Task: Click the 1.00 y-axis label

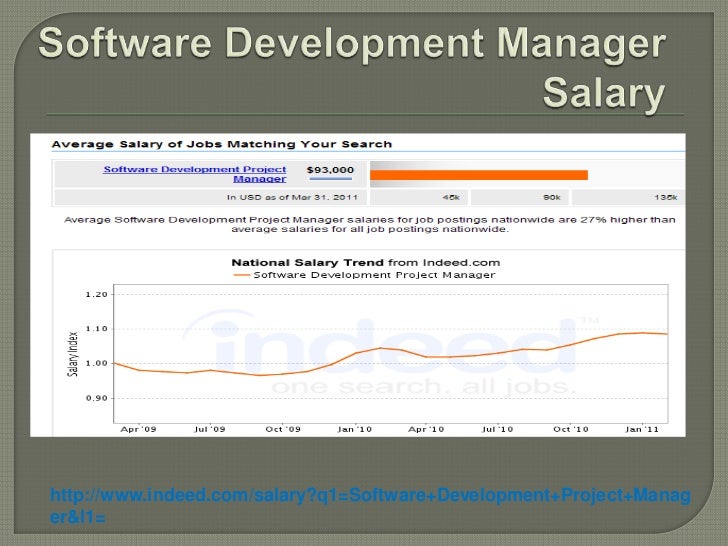Action: pos(97,364)
